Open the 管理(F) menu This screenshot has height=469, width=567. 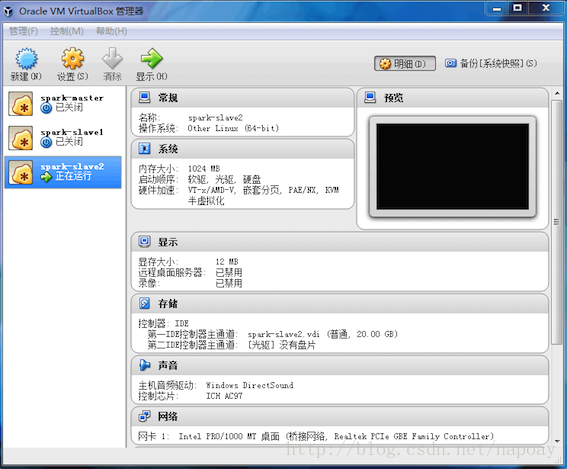point(23,31)
